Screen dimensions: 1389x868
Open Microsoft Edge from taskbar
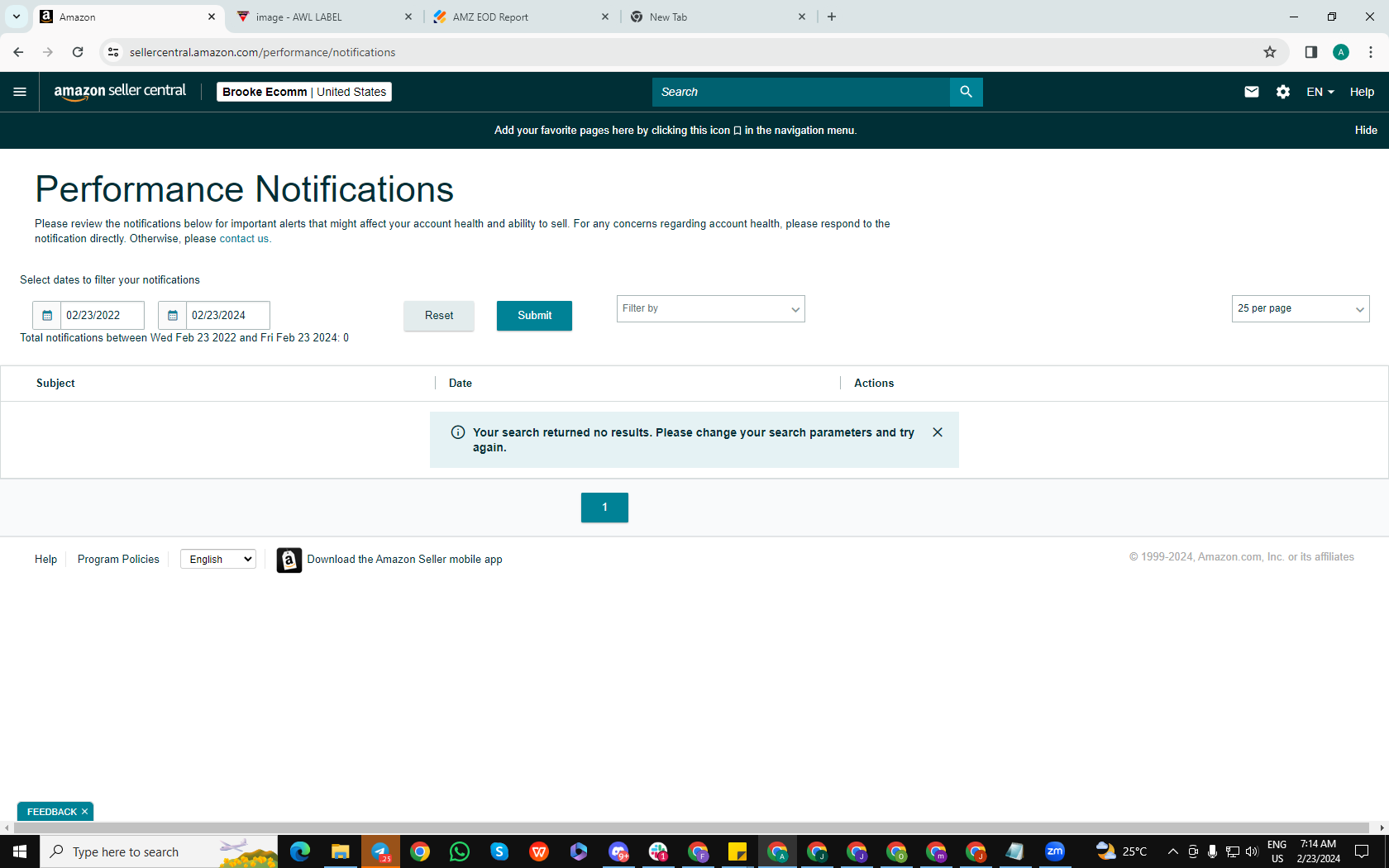point(300,851)
